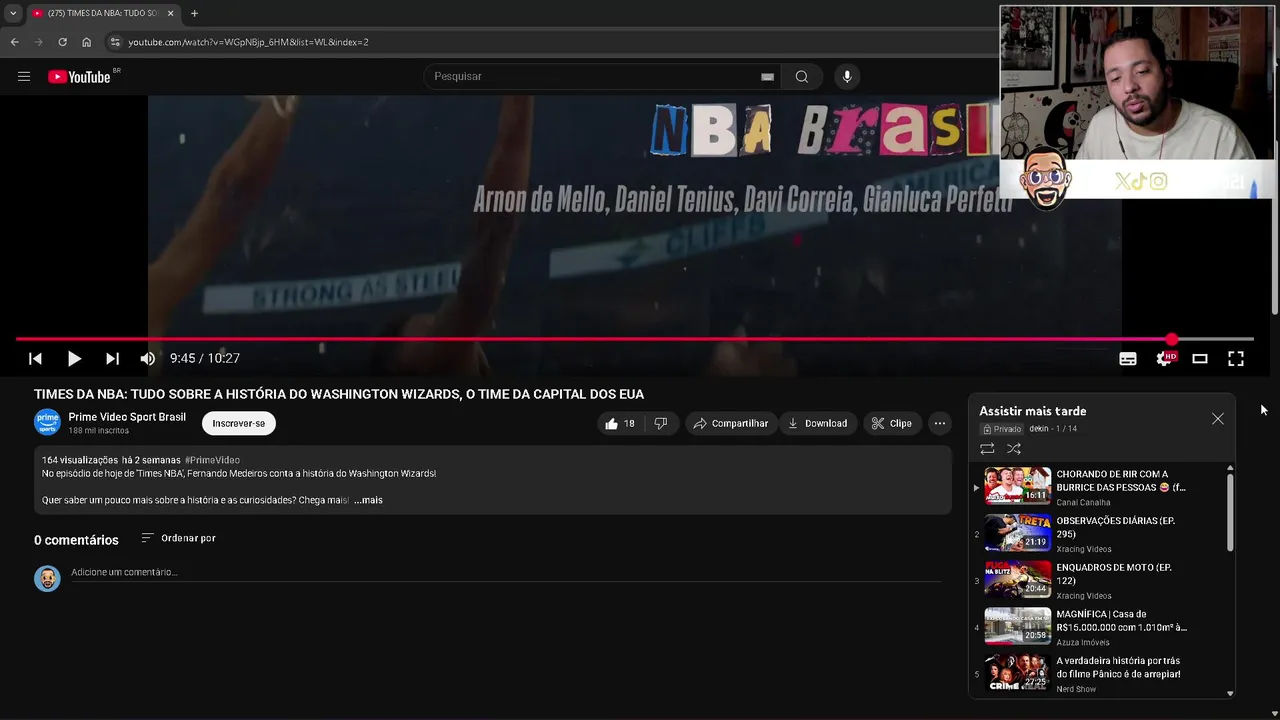Start voice search with microphone
1280x720 pixels.
point(847,76)
